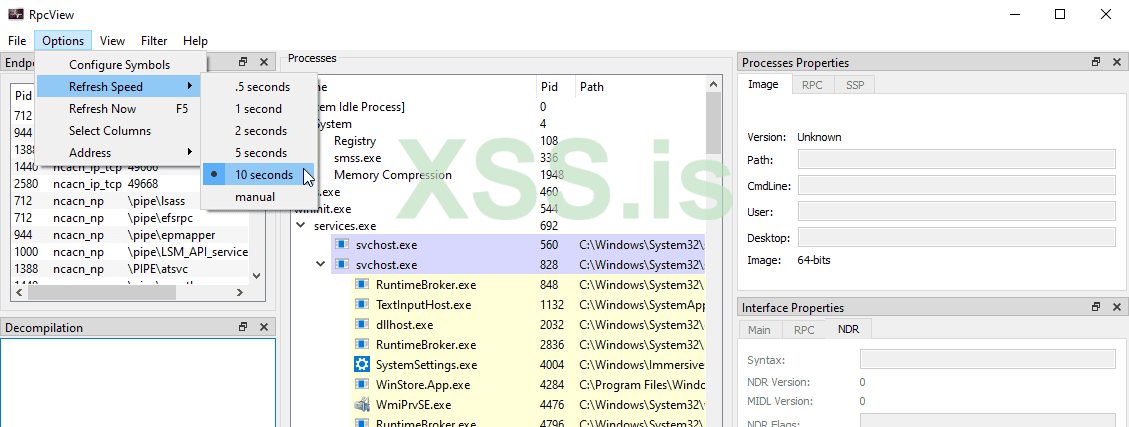Click the Path field in Processes Properties
This screenshot has width=1129, height=427.
point(957,159)
